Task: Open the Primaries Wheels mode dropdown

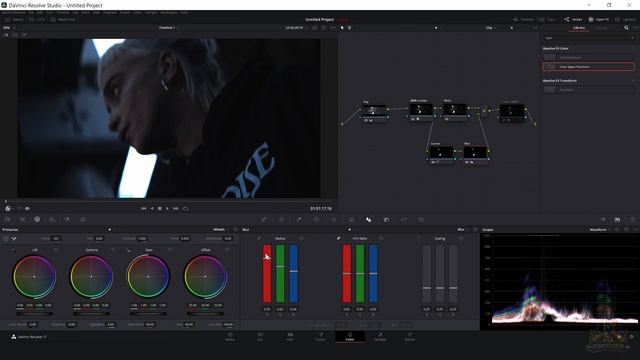Action: pyautogui.click(x=221, y=230)
